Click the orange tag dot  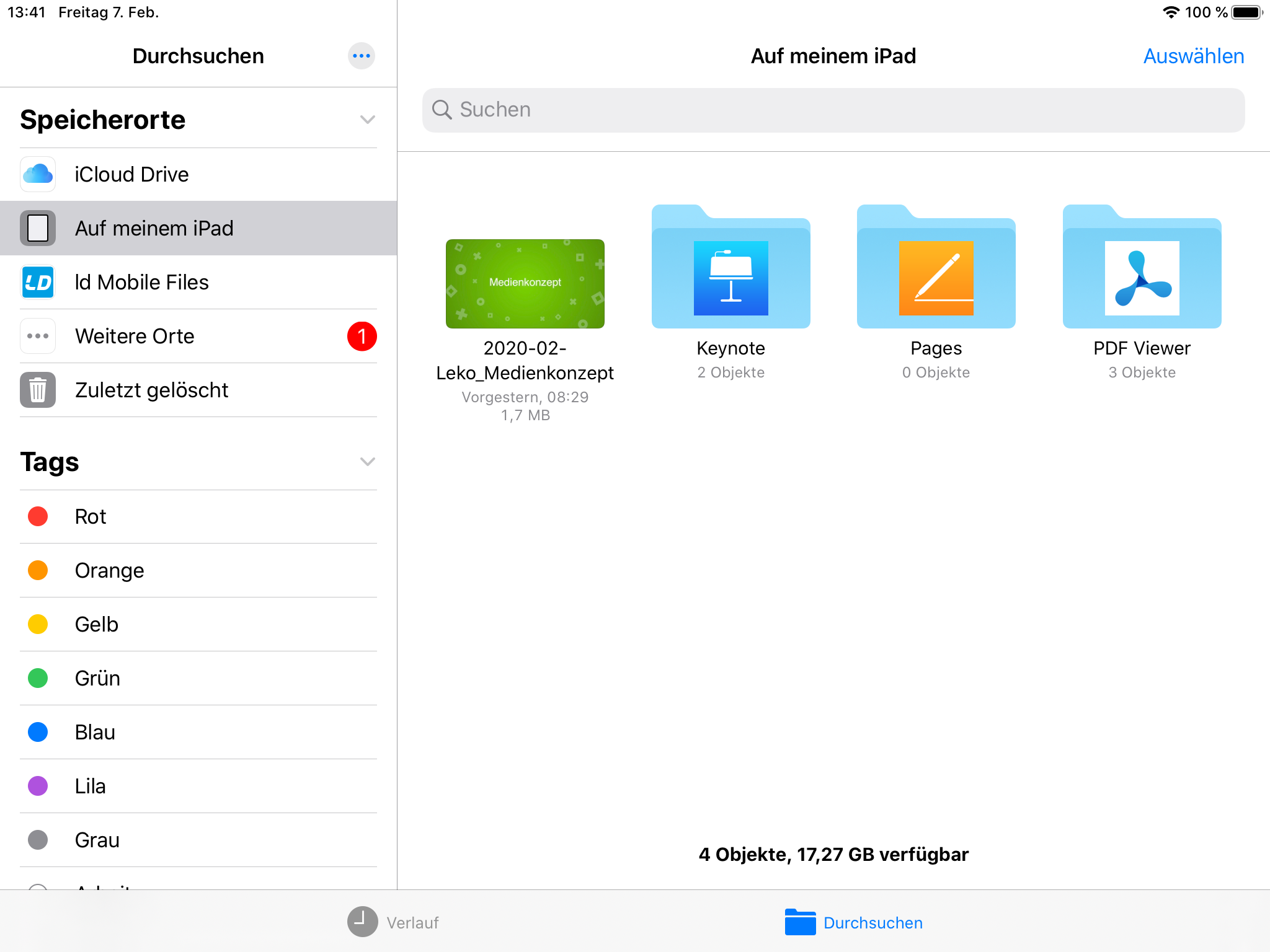(38, 570)
